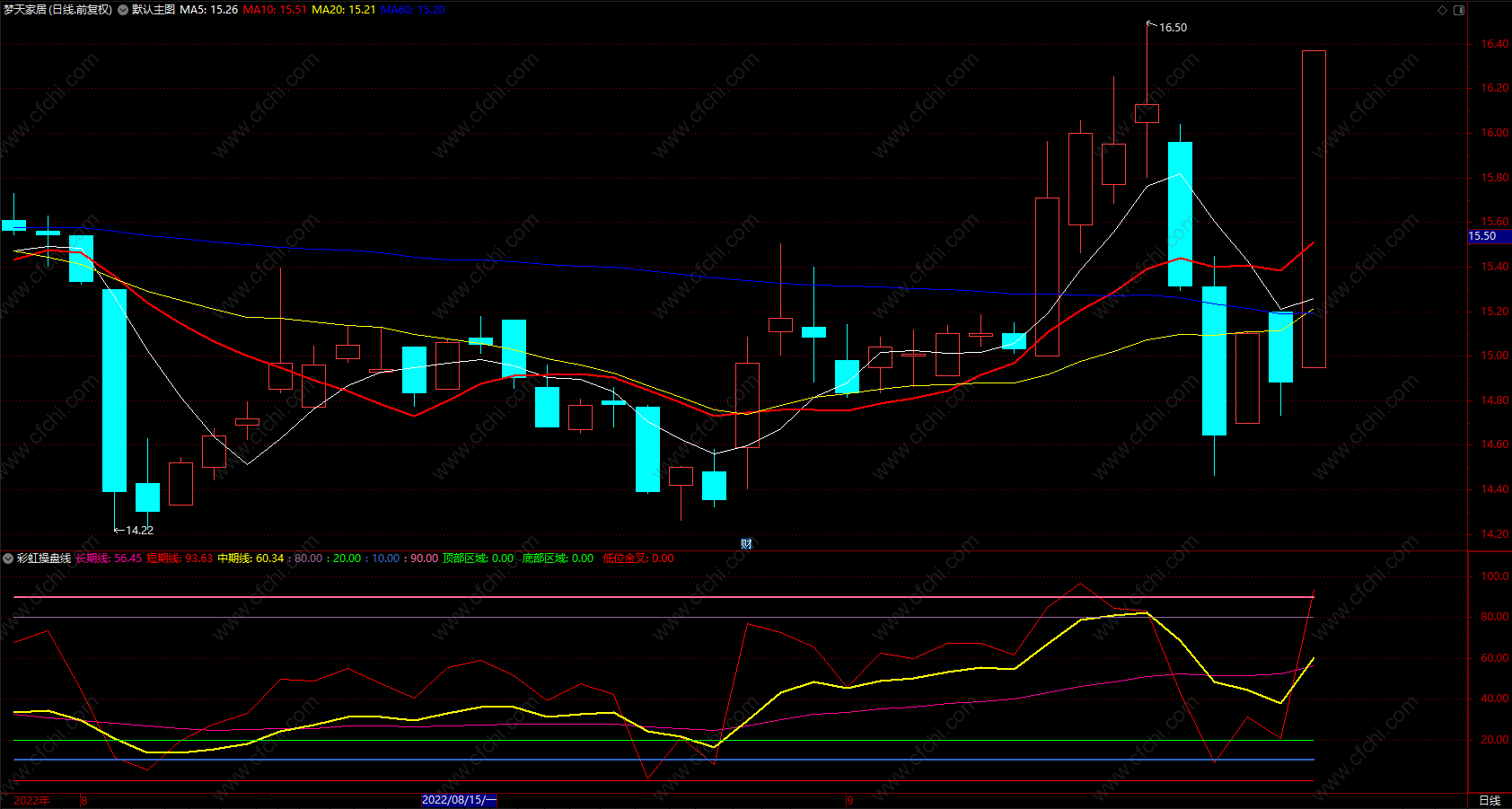Click the 底部区域: 0.00 reading
This screenshot has height=809, width=1512.
coord(558,558)
